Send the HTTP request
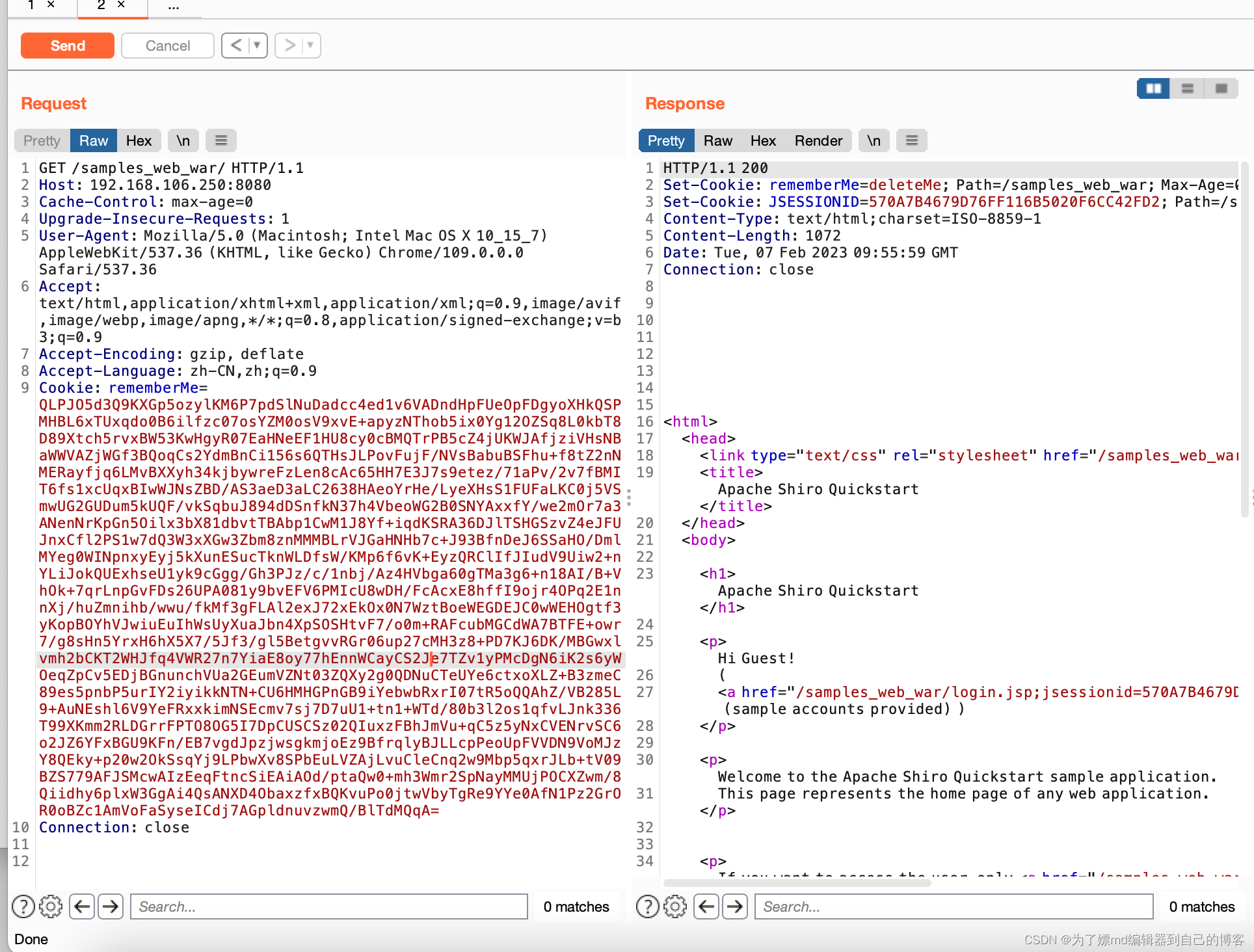 point(68,46)
